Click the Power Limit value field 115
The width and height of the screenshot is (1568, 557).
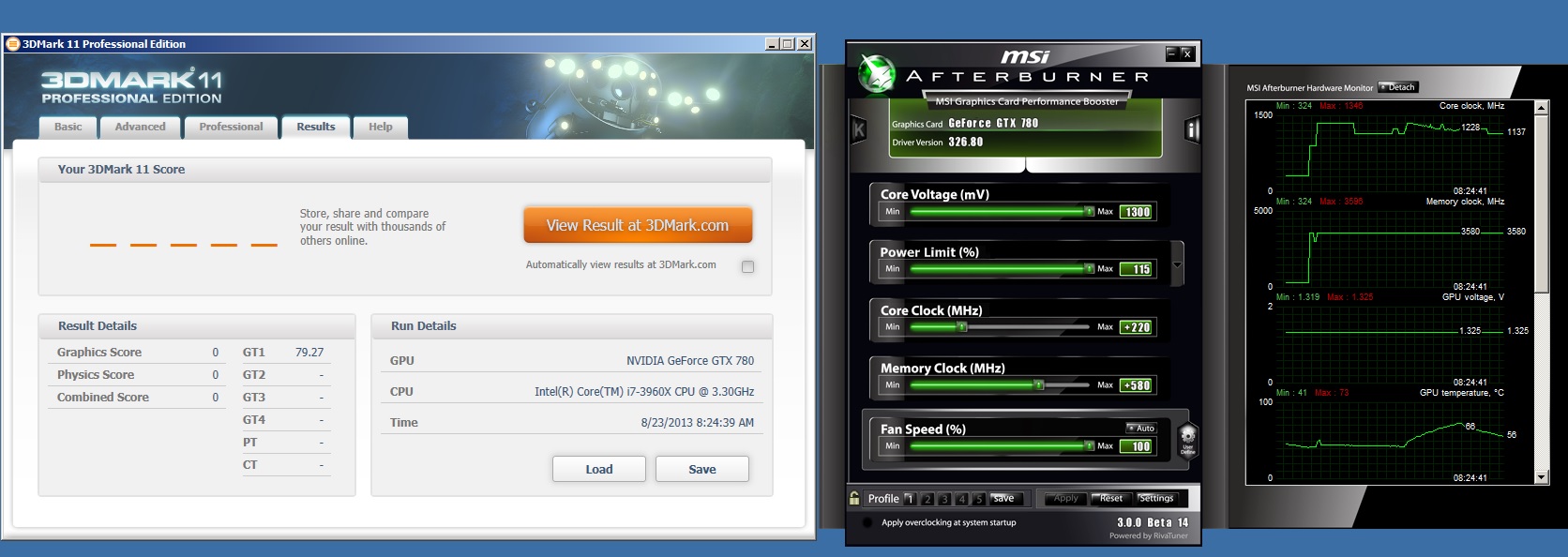1138,269
